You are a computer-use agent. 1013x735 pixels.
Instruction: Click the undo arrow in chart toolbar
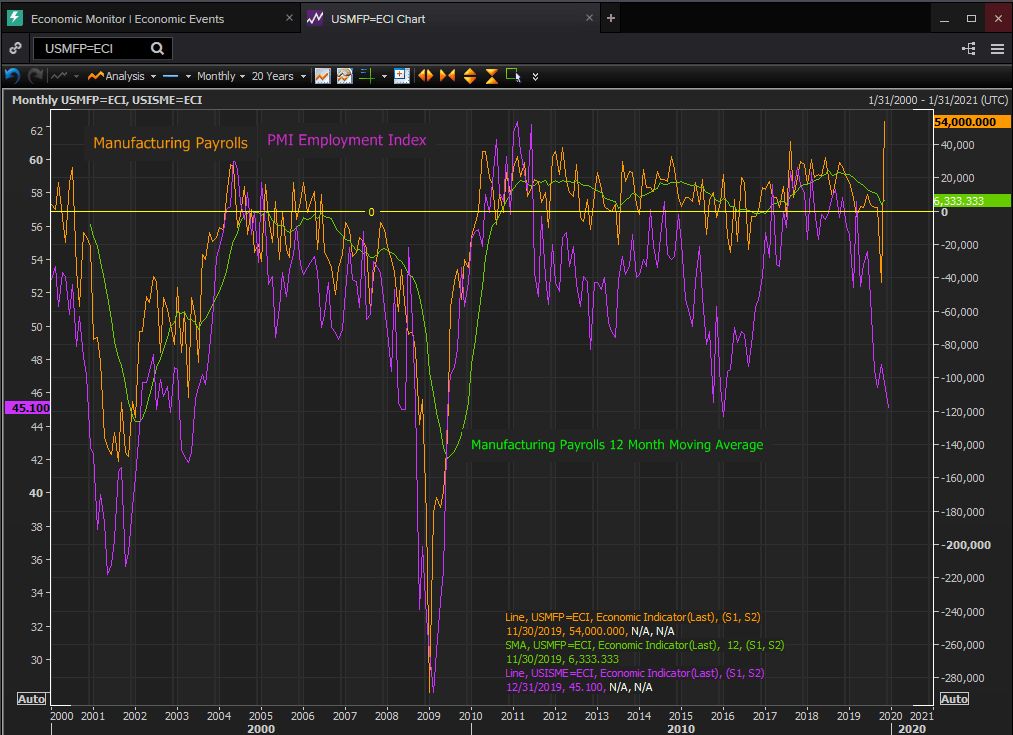coord(12,76)
